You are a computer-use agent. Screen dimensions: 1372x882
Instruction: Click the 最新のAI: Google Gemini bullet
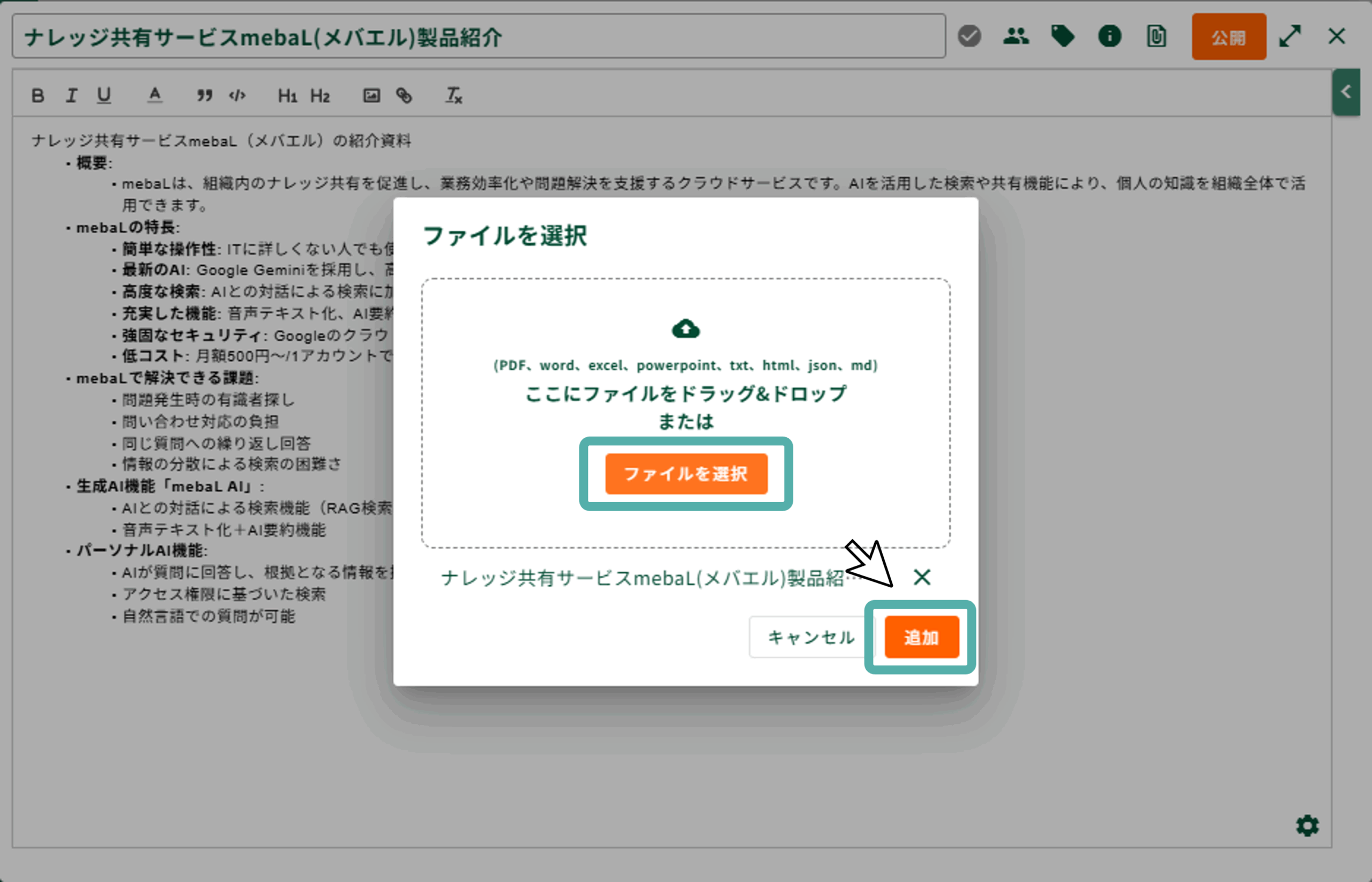[x=257, y=270]
